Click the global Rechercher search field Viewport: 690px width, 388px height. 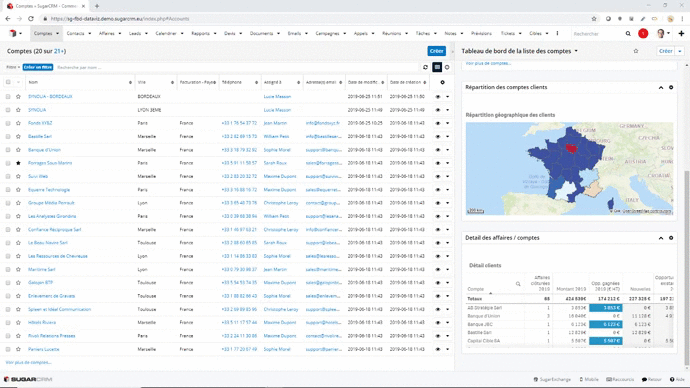(598, 33)
